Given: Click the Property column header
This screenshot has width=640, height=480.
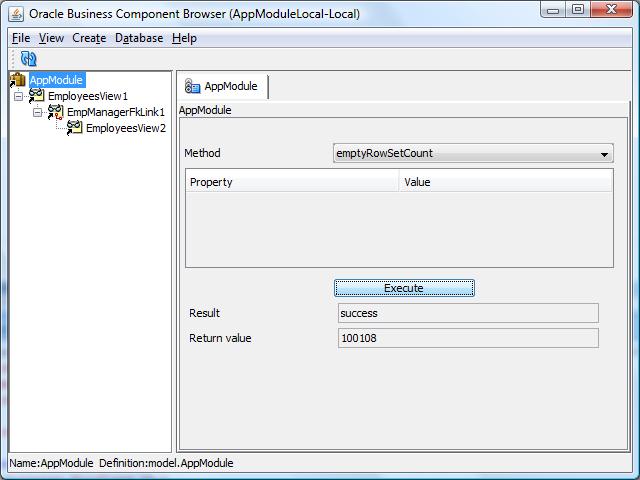Looking at the screenshot, I should click(x=292, y=182).
